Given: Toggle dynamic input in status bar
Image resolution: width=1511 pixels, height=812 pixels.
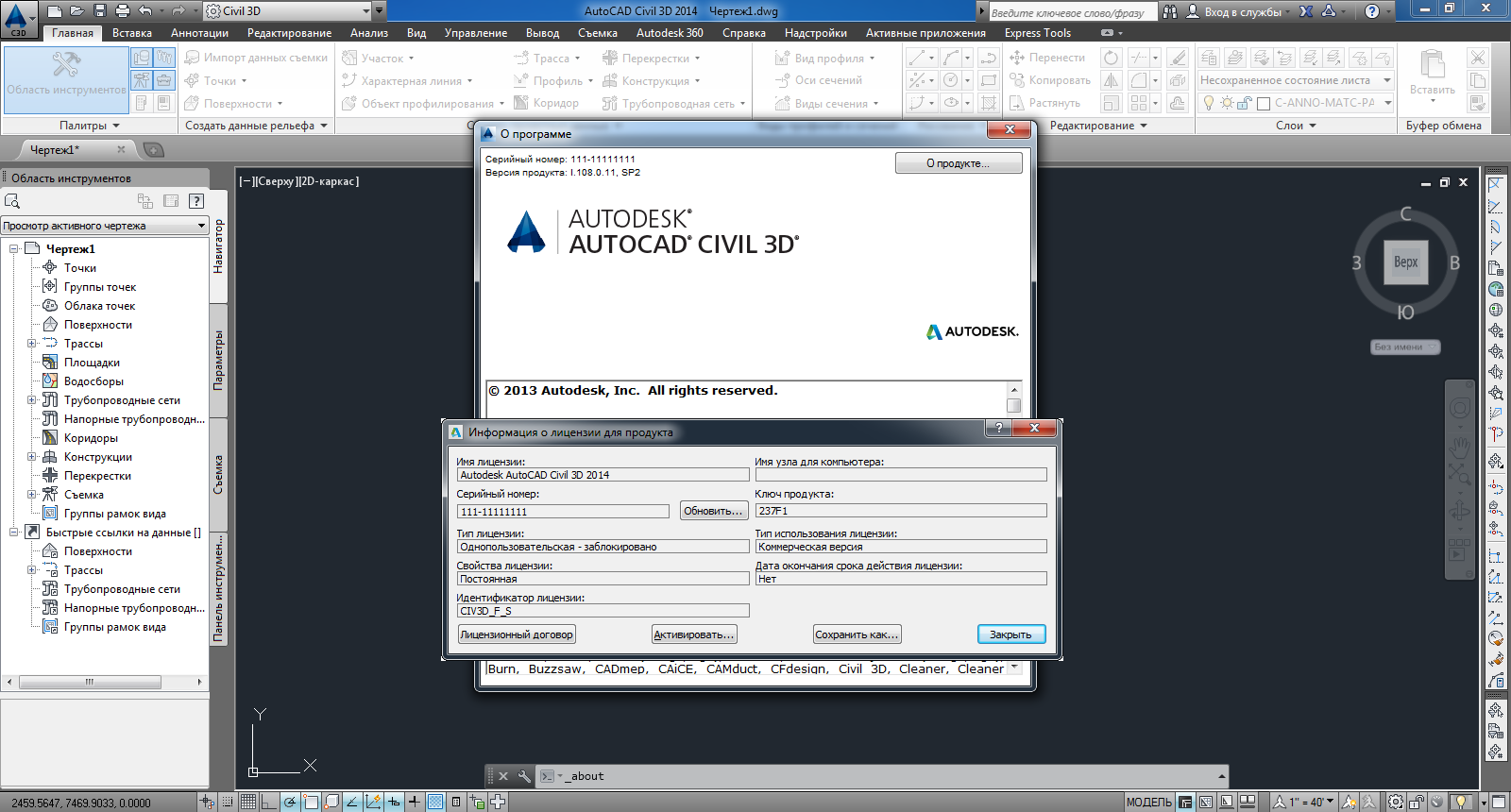Looking at the screenshot, I should coord(394,802).
